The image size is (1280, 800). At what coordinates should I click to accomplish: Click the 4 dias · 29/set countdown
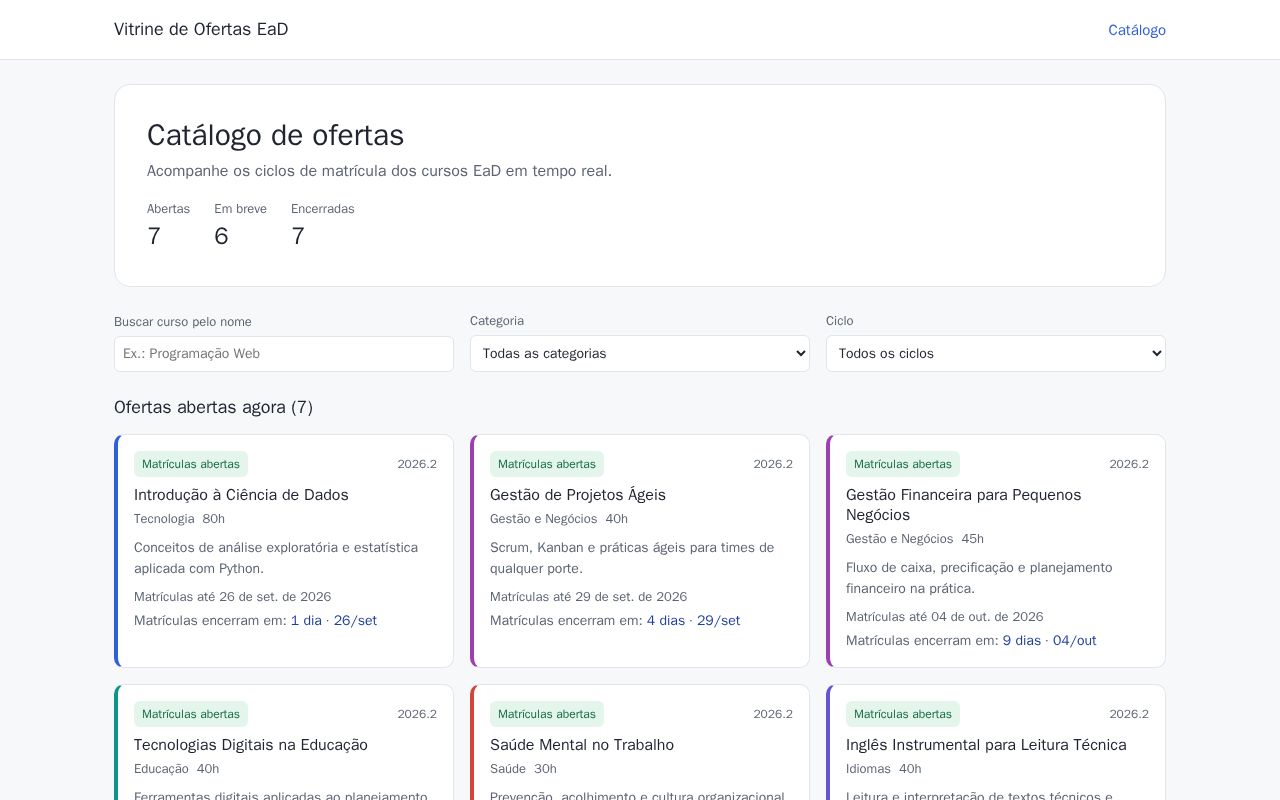pos(693,621)
